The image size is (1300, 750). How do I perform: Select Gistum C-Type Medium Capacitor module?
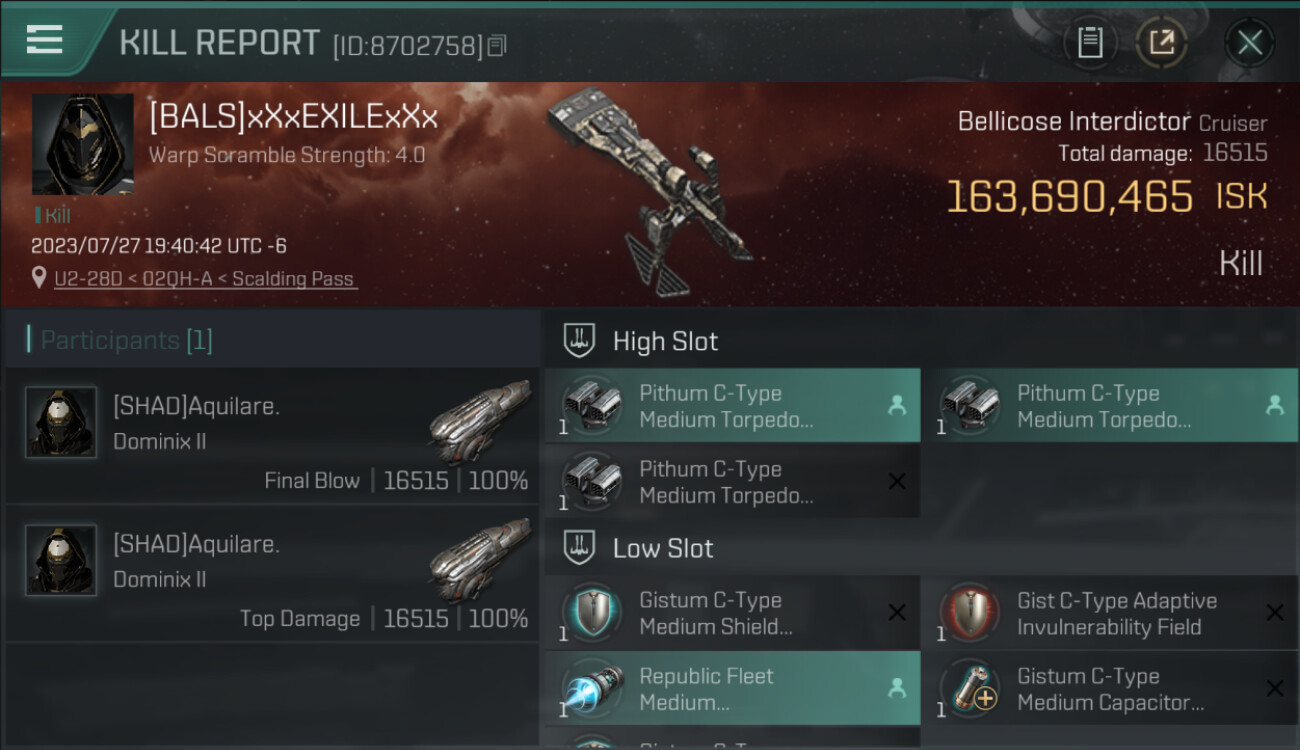(1110, 688)
